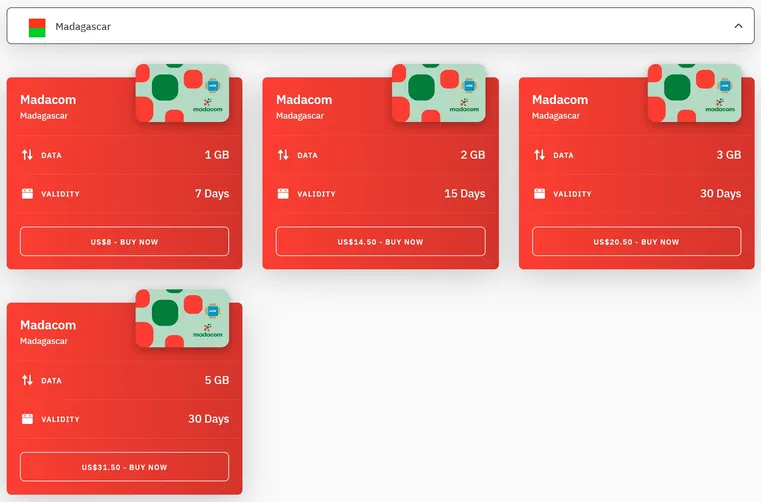Screen dimensions: 761x502
Task: Select the 5 GB data value
Action: (x=216, y=380)
